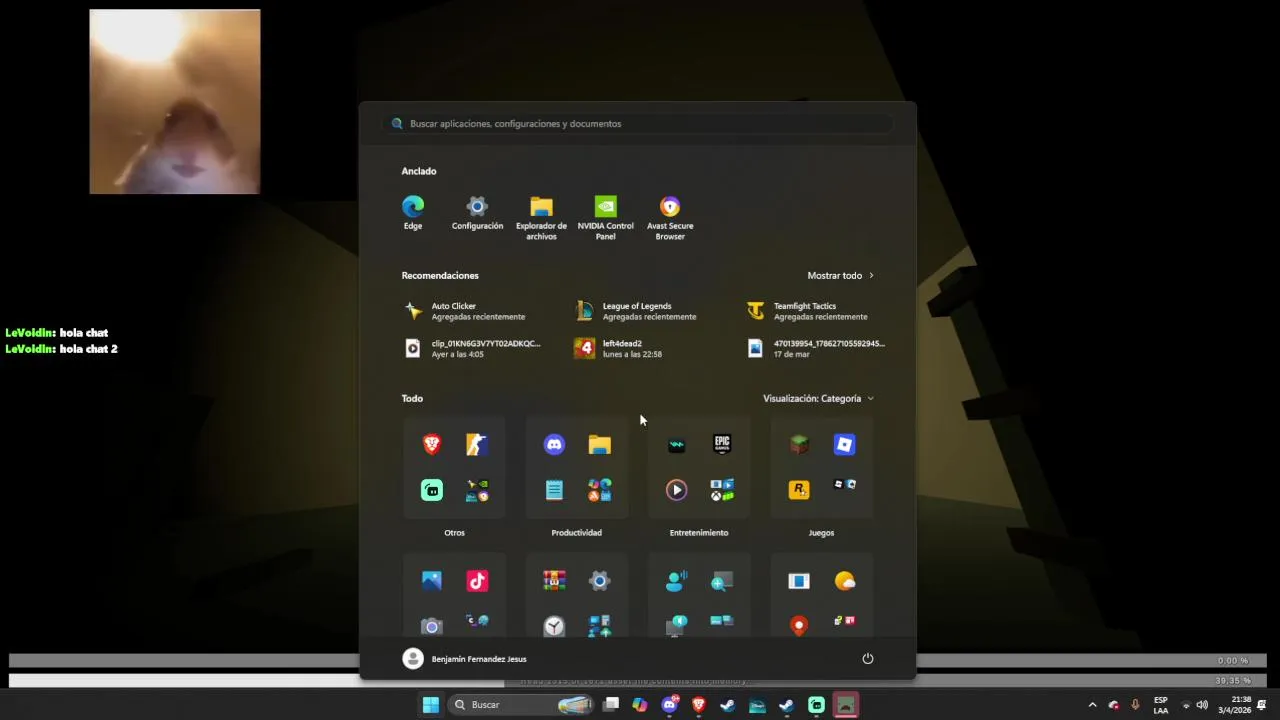
Task: Open the 470139954 recommended image file
Action: pyautogui.click(x=816, y=348)
